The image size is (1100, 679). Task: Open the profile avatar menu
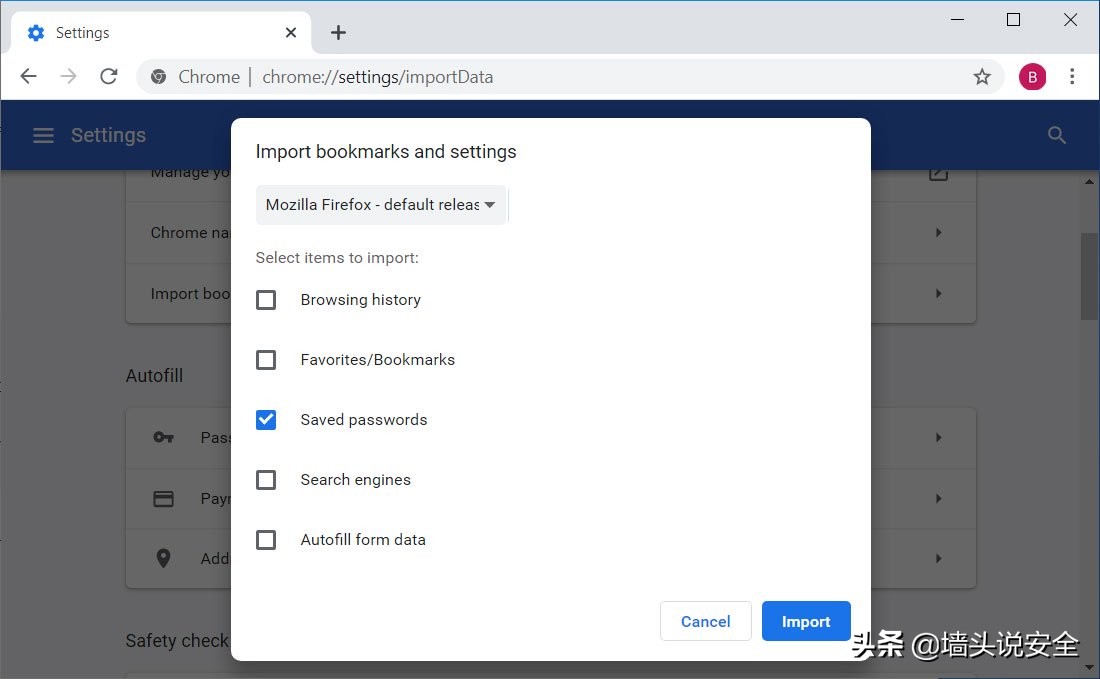[x=1033, y=76]
